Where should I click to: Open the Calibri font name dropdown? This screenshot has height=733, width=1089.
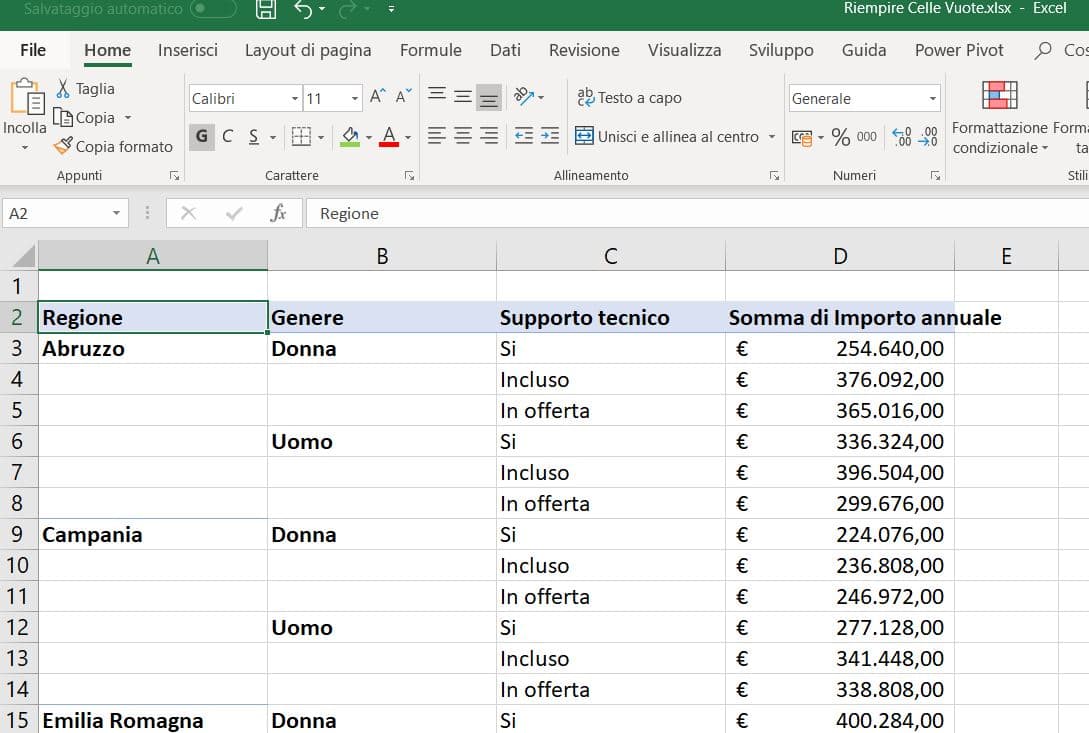point(294,99)
